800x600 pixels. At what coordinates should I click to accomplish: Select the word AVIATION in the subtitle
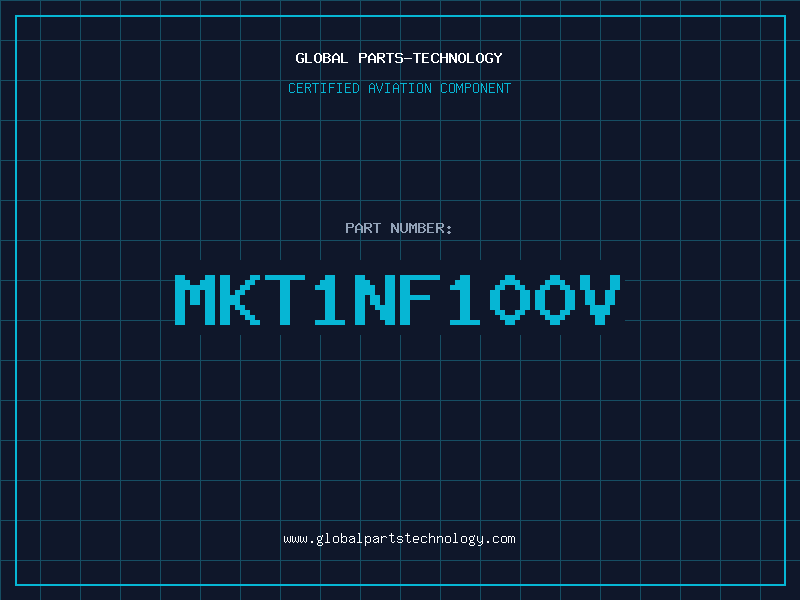[399, 88]
